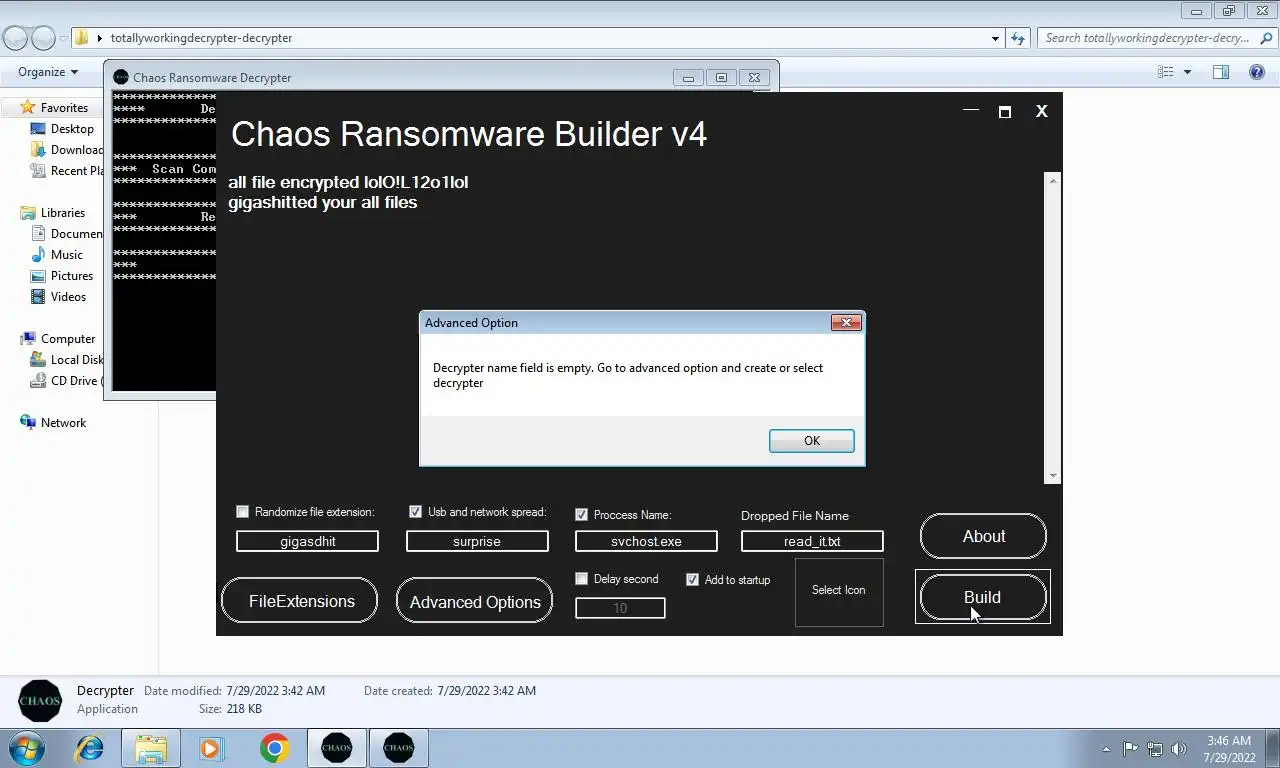1280x768 pixels.
Task: Toggle the Randomize file extension checkbox
Action: pyautogui.click(x=242, y=511)
